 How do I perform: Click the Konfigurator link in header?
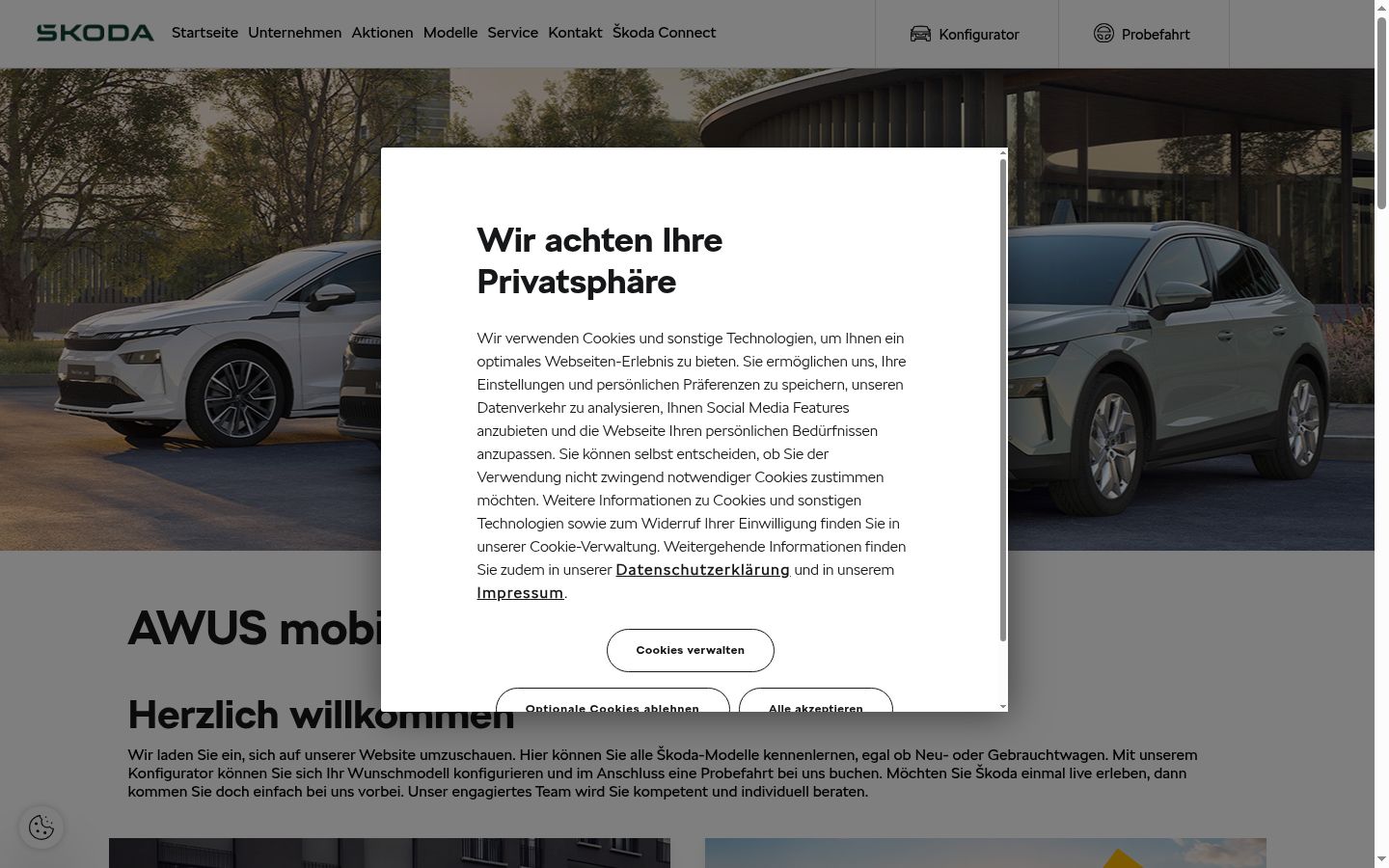click(x=967, y=34)
